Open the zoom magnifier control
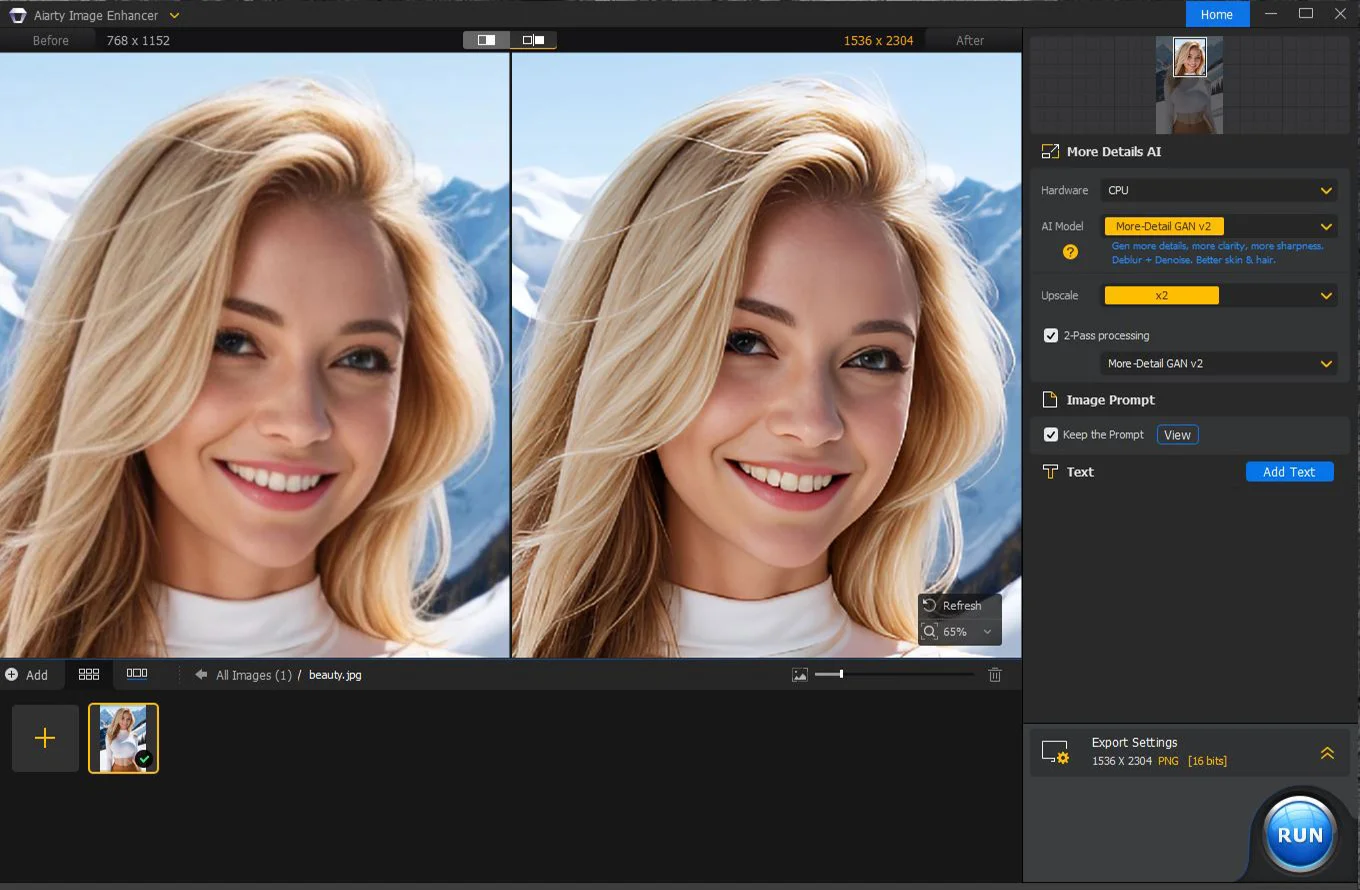This screenshot has height=890, width=1360. point(928,631)
